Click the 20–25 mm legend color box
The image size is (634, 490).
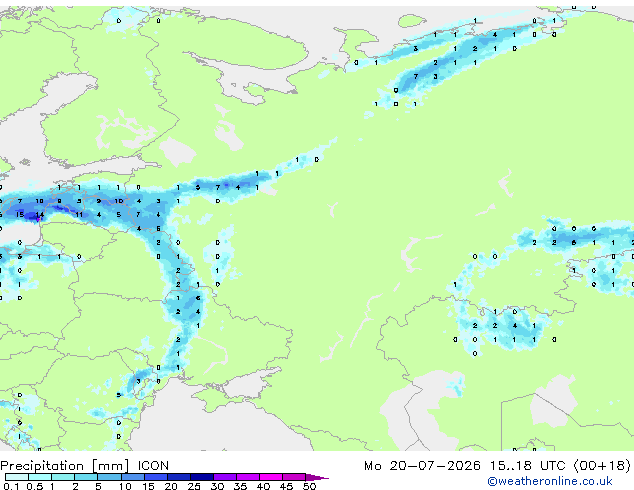click(178, 477)
